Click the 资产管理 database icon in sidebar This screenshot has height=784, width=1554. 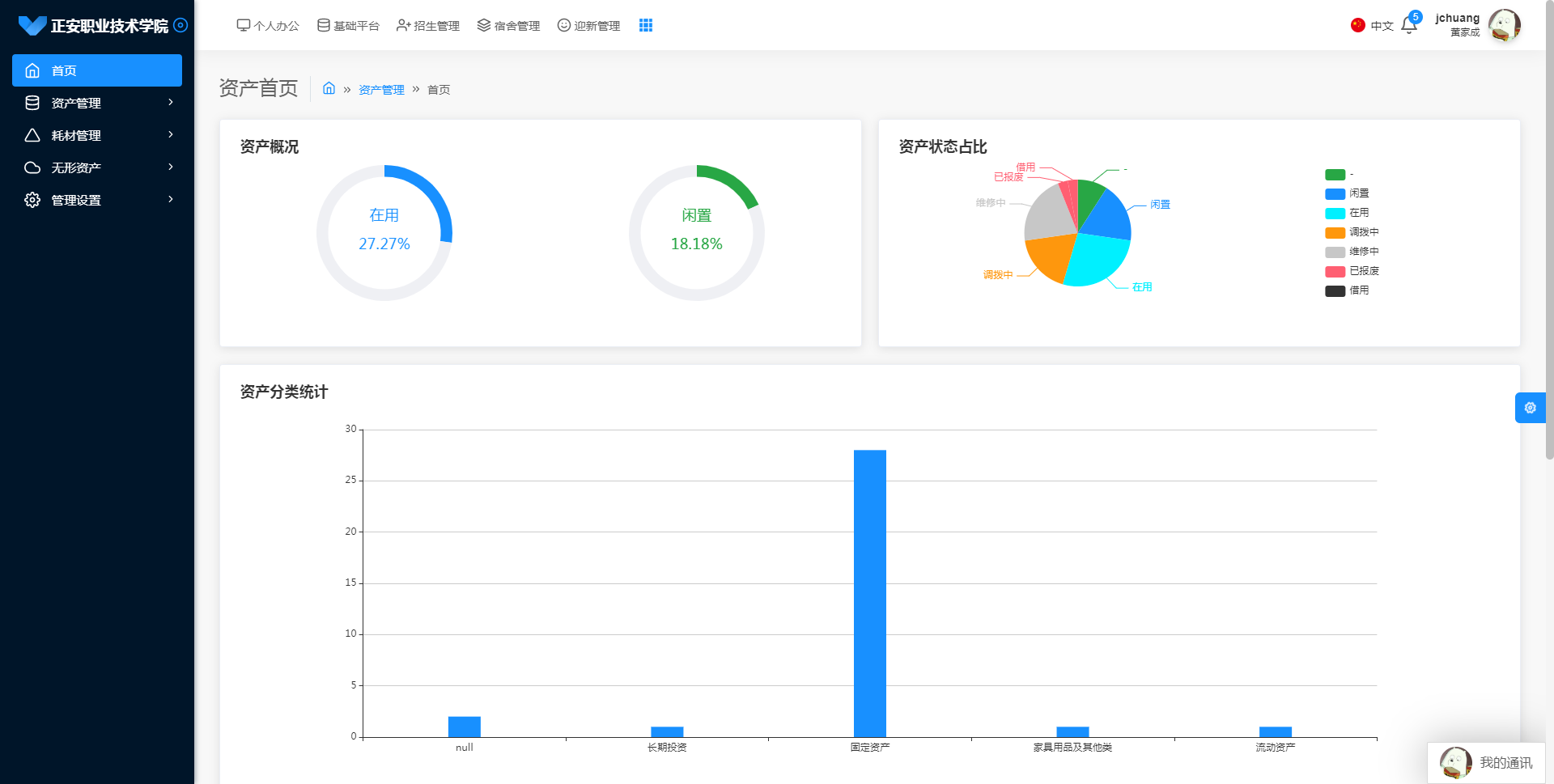pos(32,103)
